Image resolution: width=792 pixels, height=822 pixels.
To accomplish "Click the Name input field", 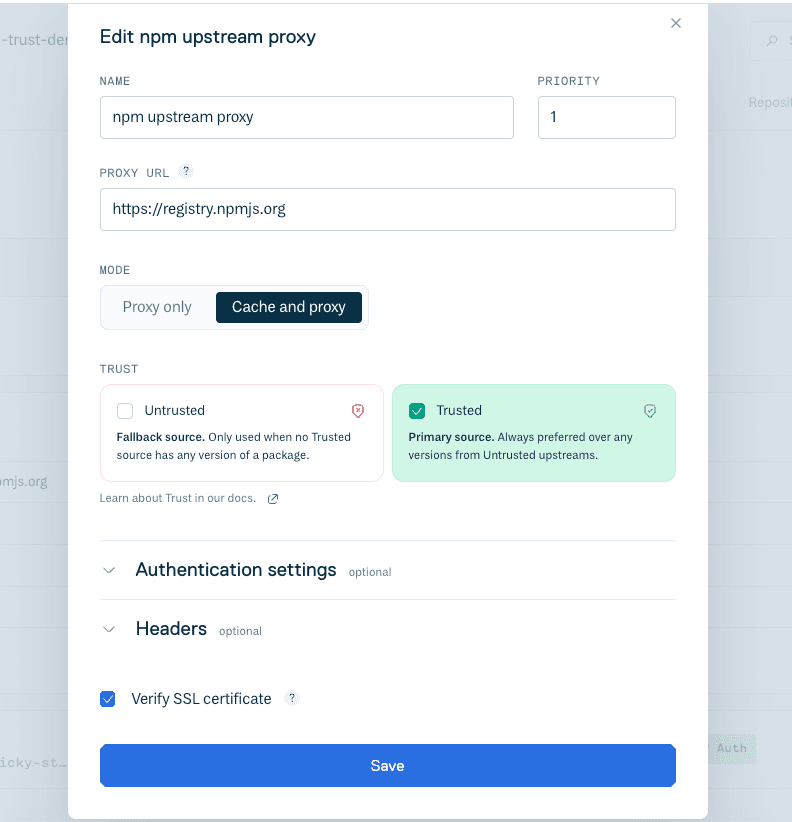I will (306, 117).
